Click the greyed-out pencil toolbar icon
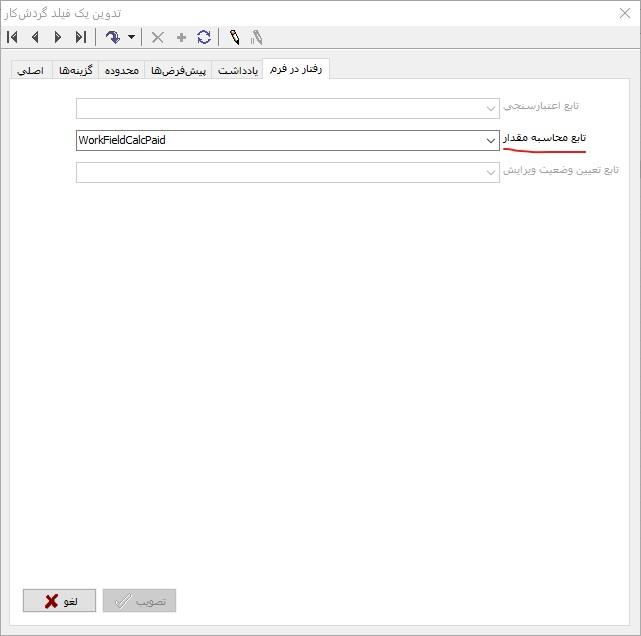 [x=257, y=37]
